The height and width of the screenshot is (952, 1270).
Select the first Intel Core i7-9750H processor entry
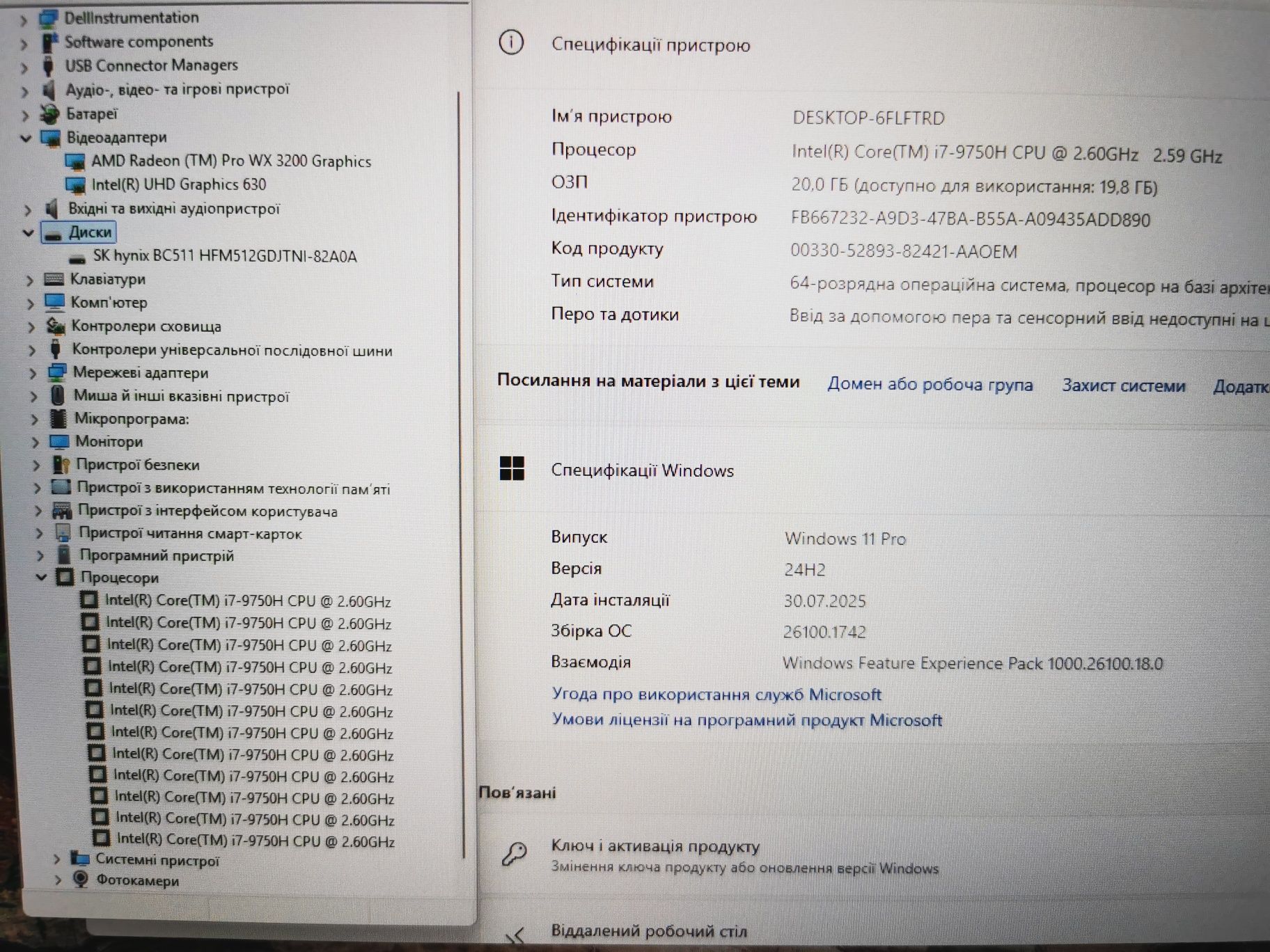[247, 601]
